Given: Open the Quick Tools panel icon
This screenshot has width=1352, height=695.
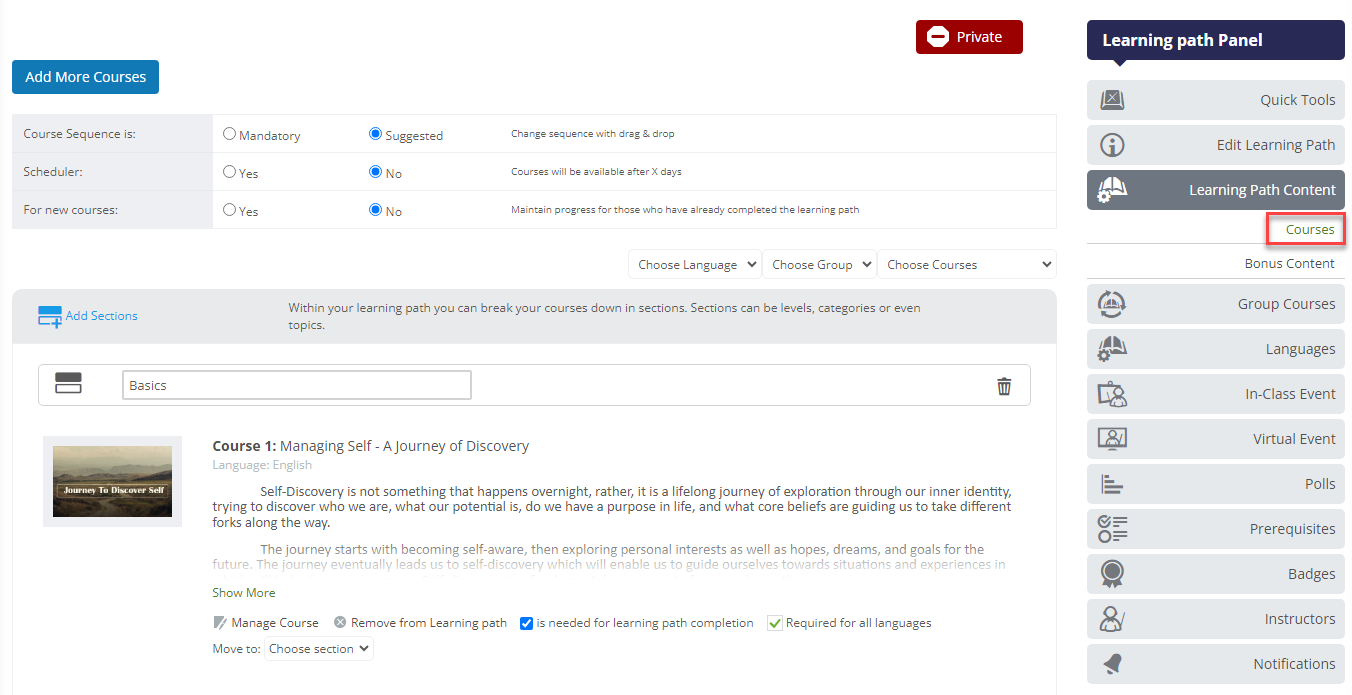Looking at the screenshot, I should click(x=1113, y=99).
